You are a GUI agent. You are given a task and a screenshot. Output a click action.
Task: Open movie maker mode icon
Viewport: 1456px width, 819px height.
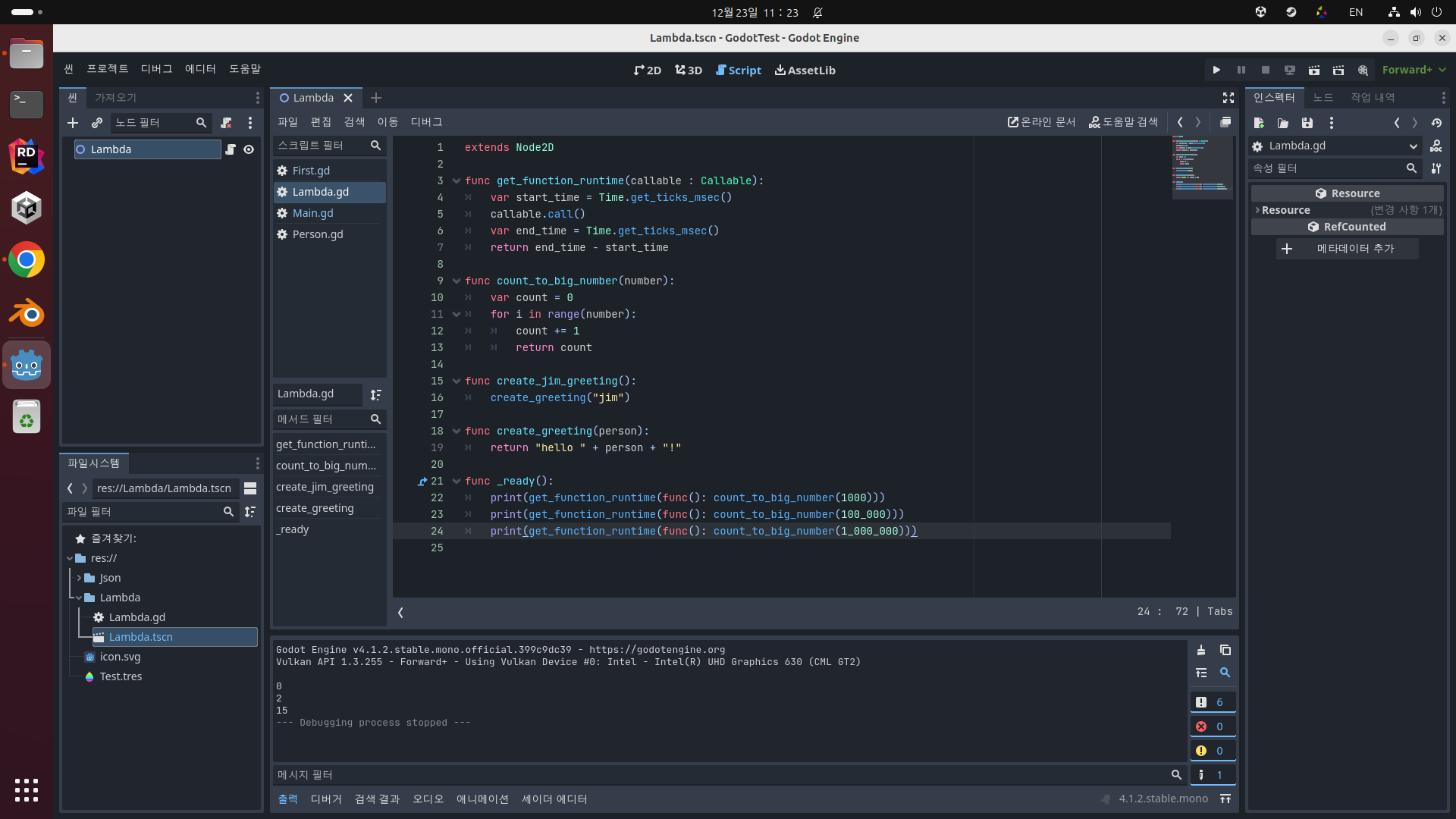pyautogui.click(x=1363, y=70)
